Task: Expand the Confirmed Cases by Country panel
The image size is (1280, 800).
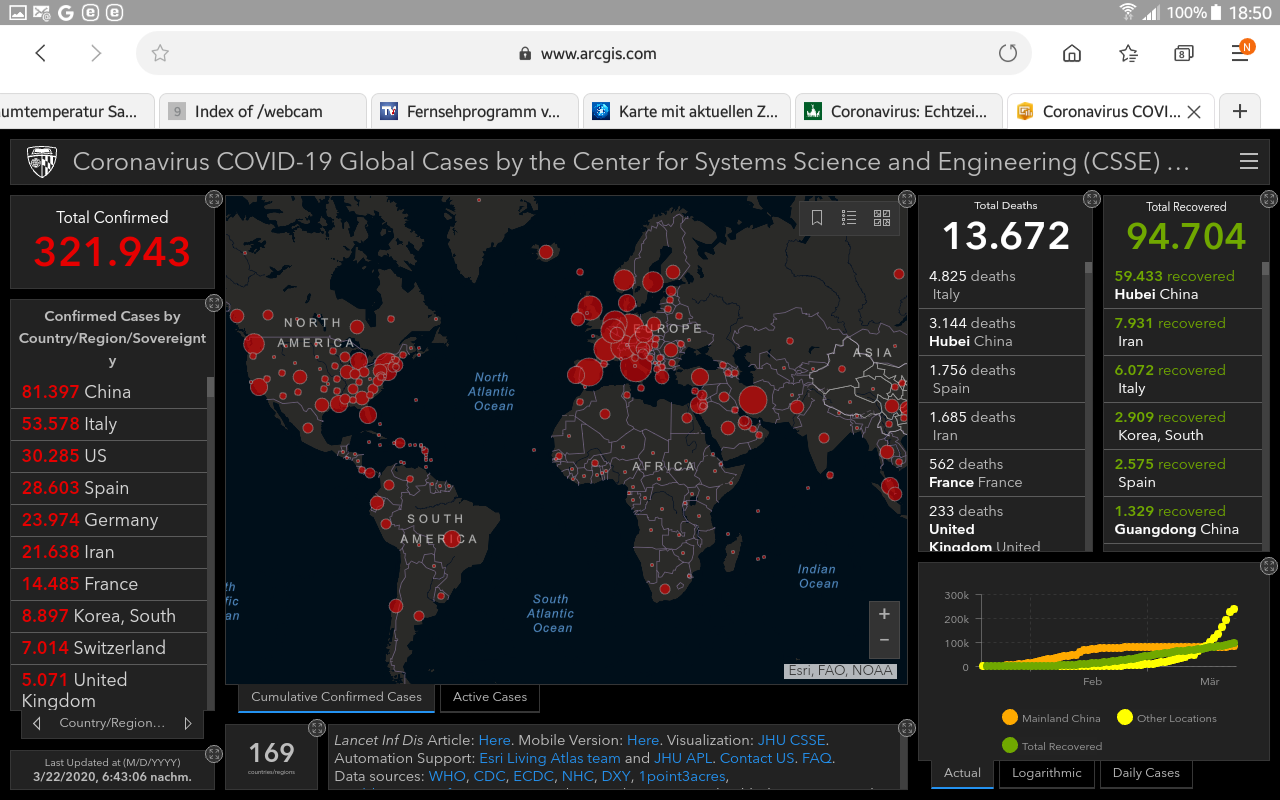Action: pyautogui.click(x=213, y=302)
